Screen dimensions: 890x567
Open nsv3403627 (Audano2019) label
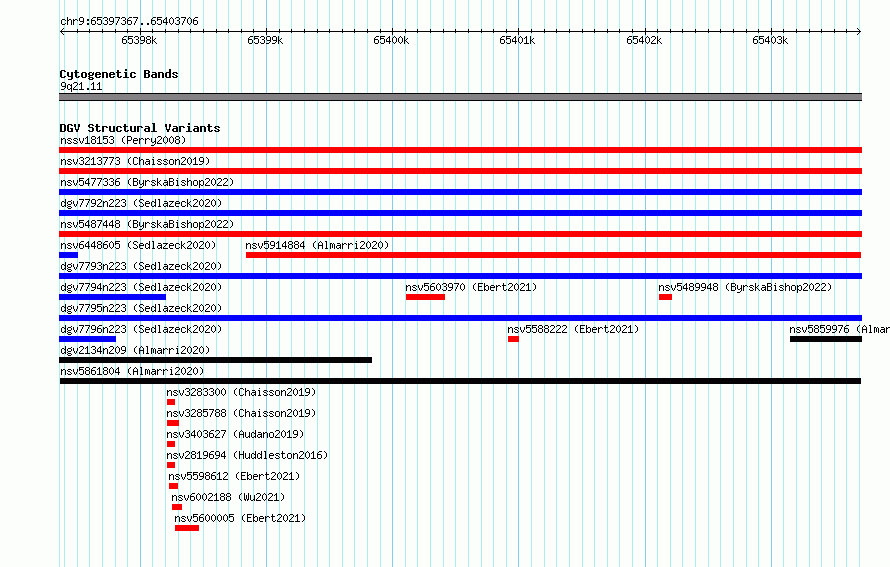point(235,434)
